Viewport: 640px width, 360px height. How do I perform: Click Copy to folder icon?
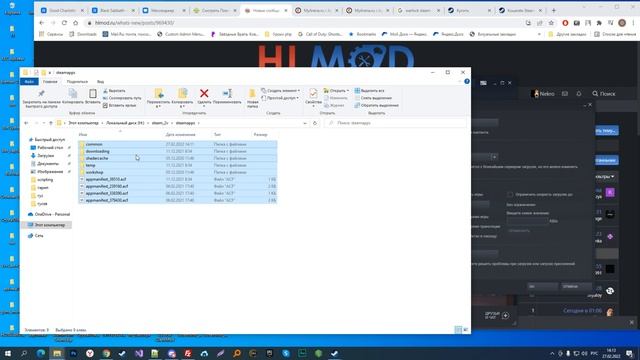182,93
